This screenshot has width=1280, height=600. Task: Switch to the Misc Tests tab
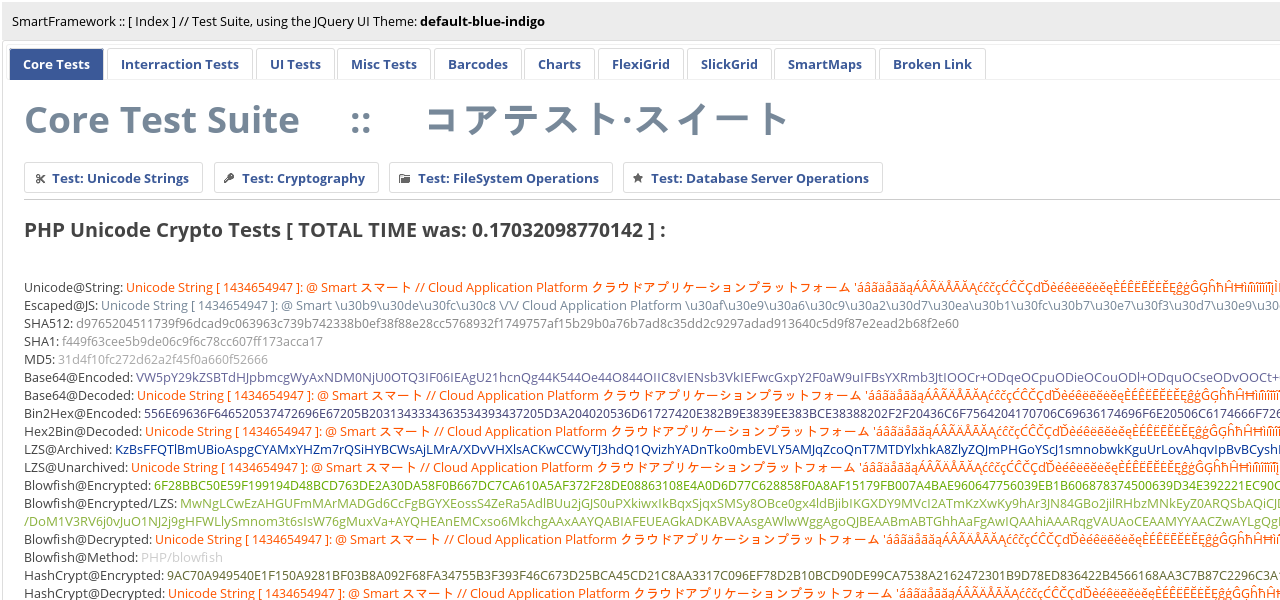[383, 63]
